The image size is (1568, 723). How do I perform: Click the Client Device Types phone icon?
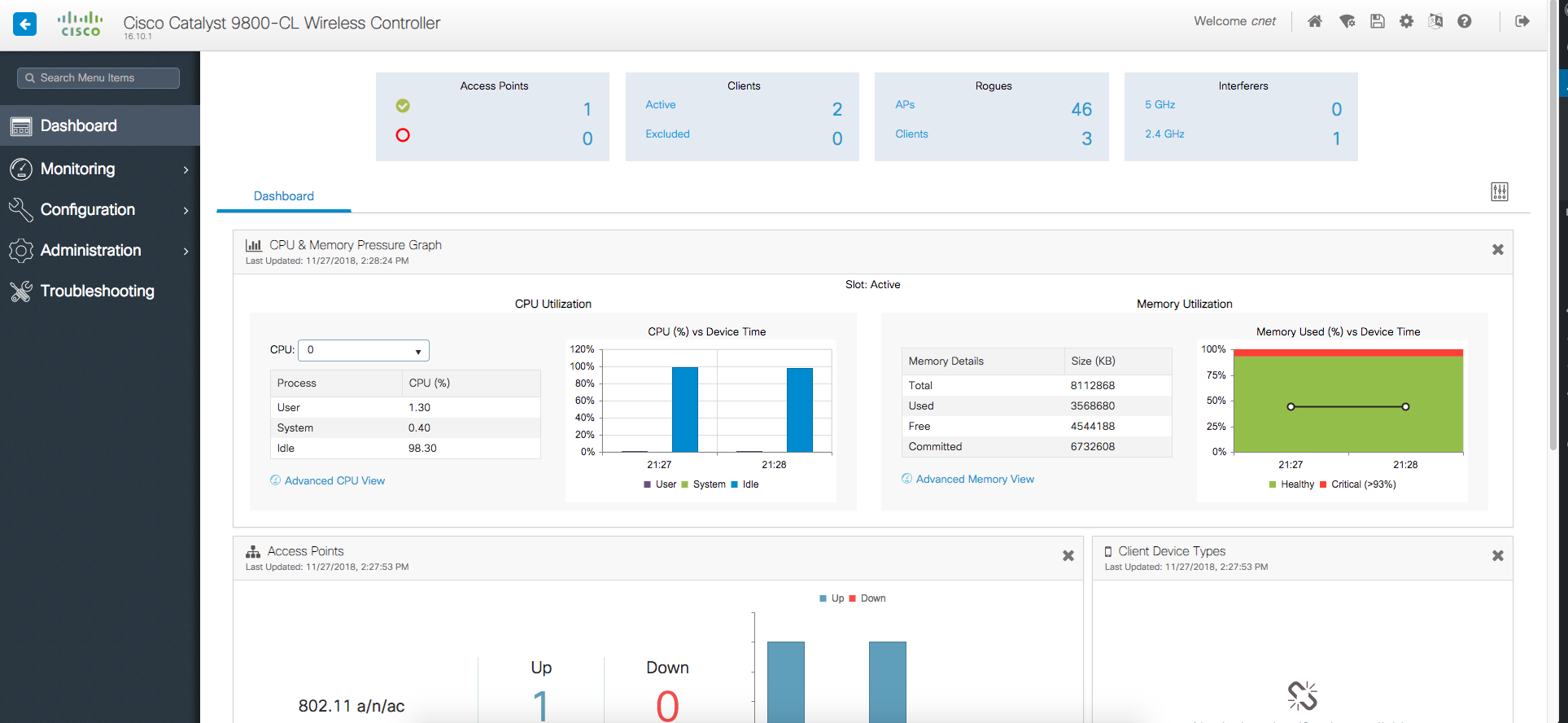click(1108, 551)
